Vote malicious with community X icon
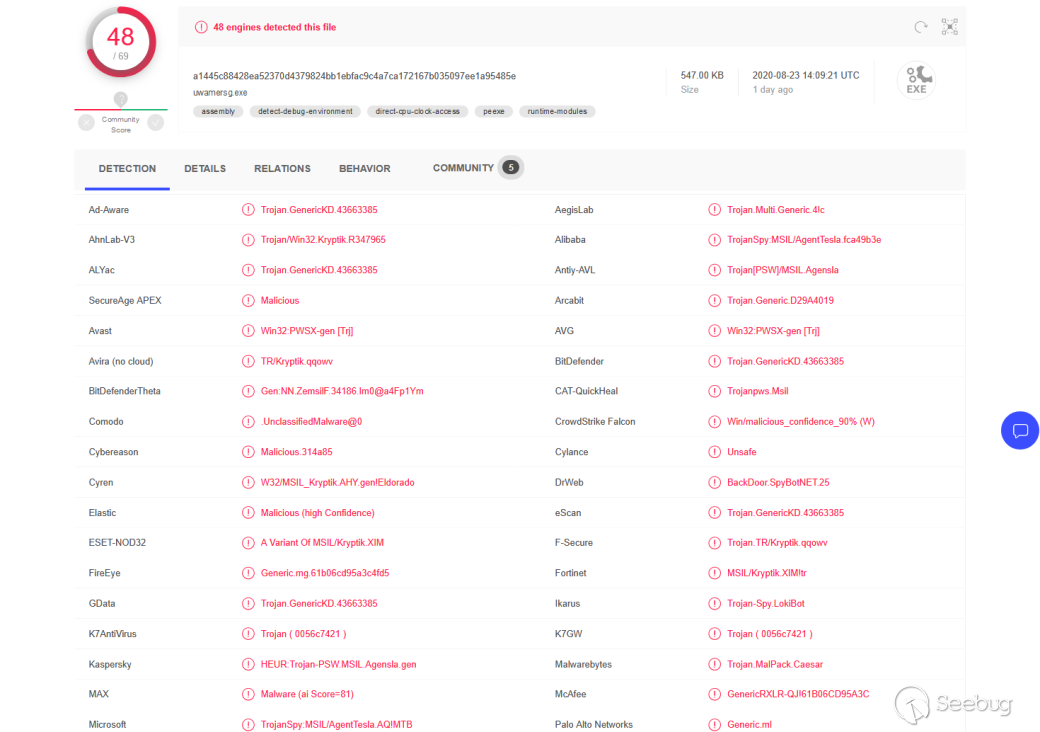Image resolution: width=1040 pixels, height=732 pixels. click(86, 123)
